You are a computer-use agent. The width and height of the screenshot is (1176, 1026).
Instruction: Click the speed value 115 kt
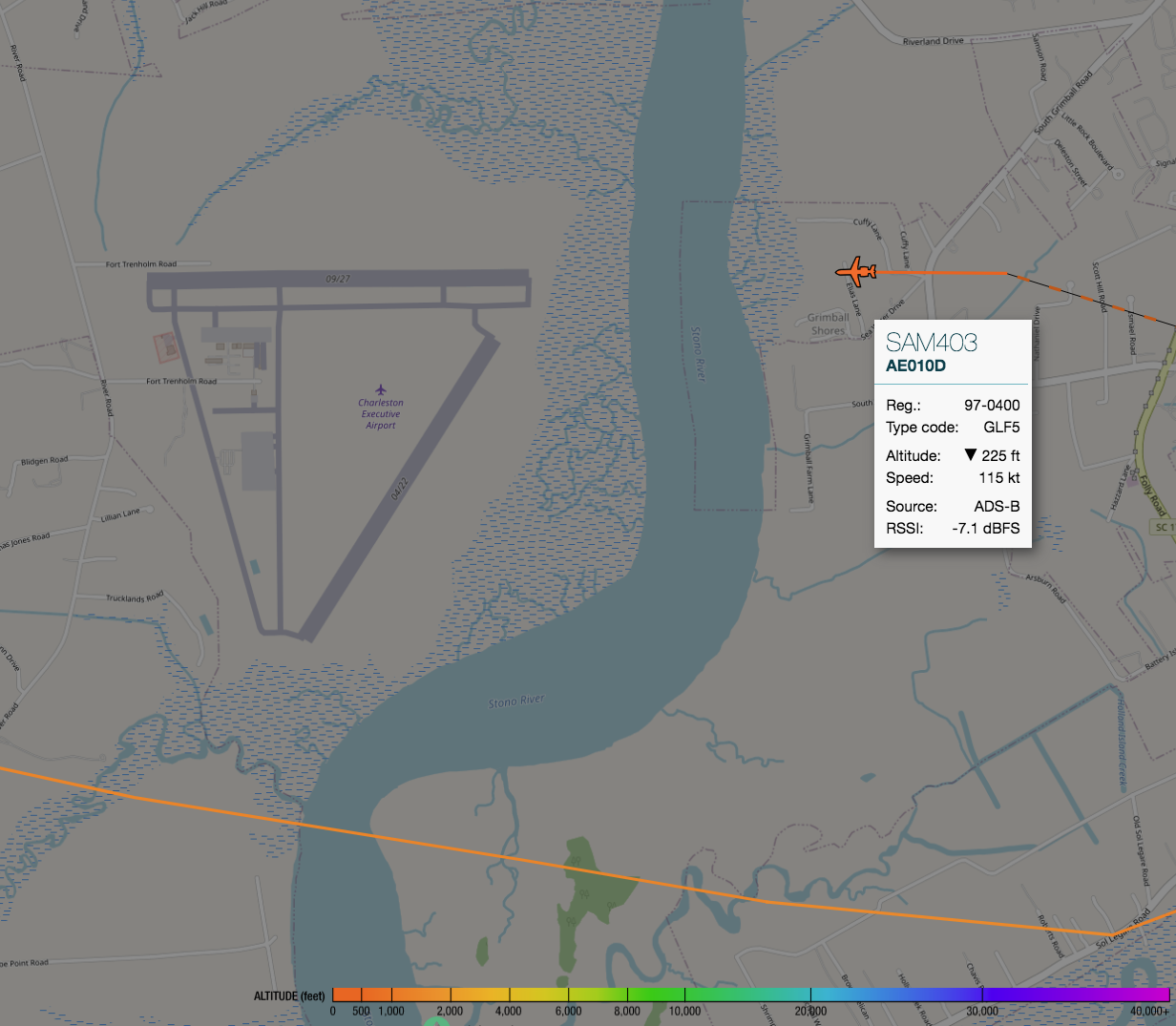pos(999,478)
